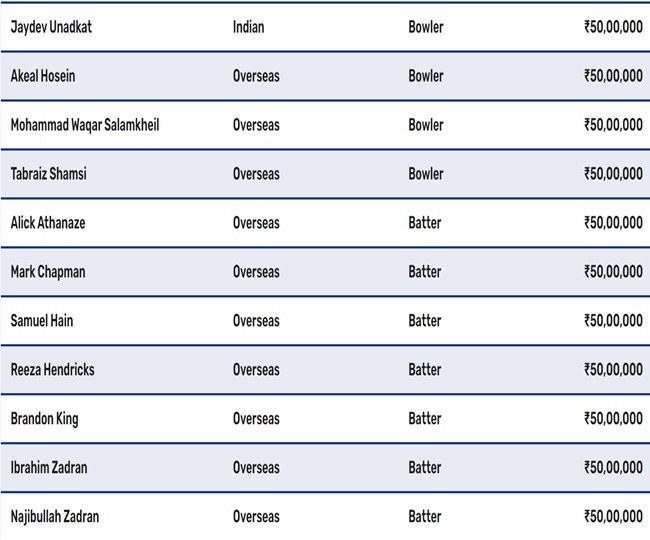
Task: Select the Ibrahim Zadran name cell
Action: [50, 468]
